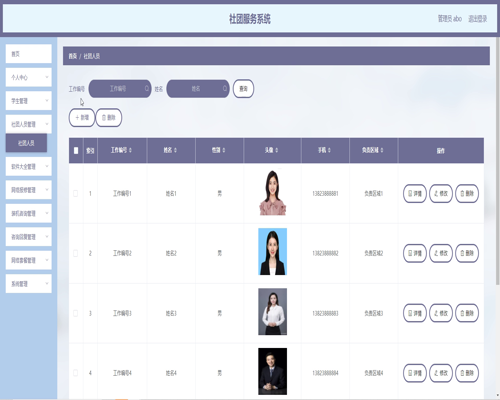Expand 学生管理 sidebar menu
Image resolution: width=500 pixels, height=400 pixels.
[29, 101]
